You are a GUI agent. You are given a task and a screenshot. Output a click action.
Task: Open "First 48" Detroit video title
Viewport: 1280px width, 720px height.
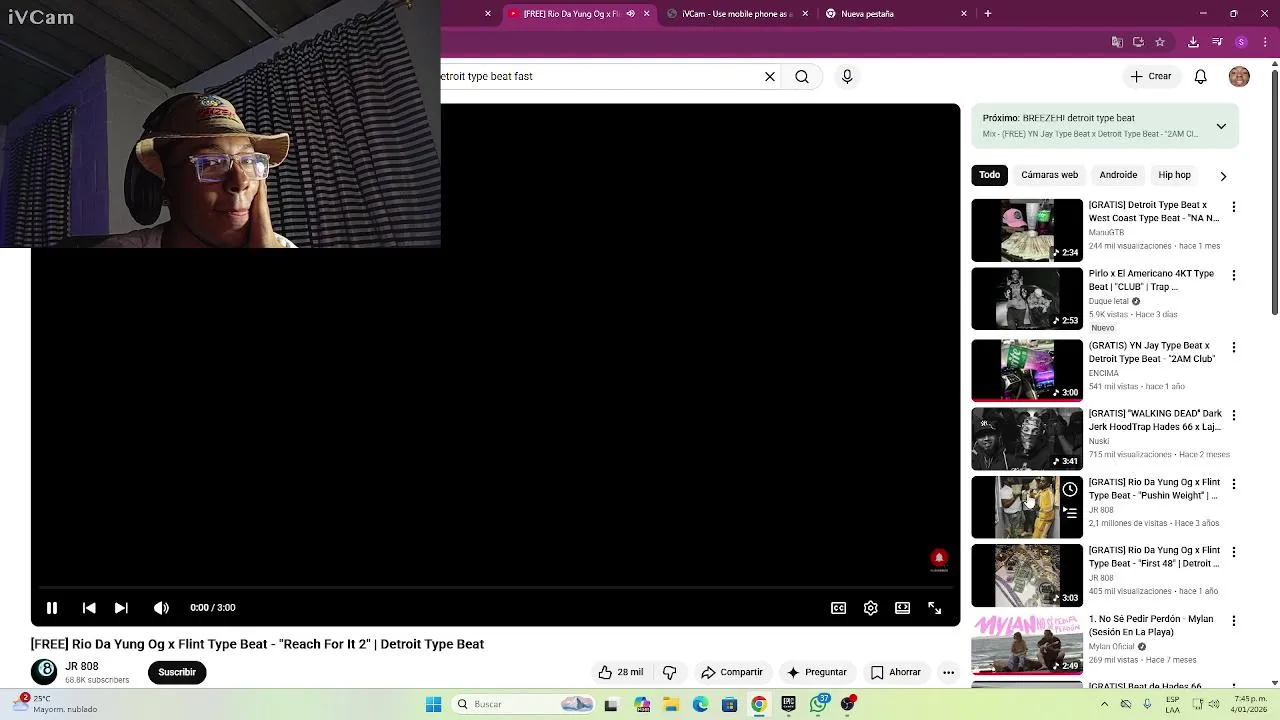pyautogui.click(x=1155, y=557)
